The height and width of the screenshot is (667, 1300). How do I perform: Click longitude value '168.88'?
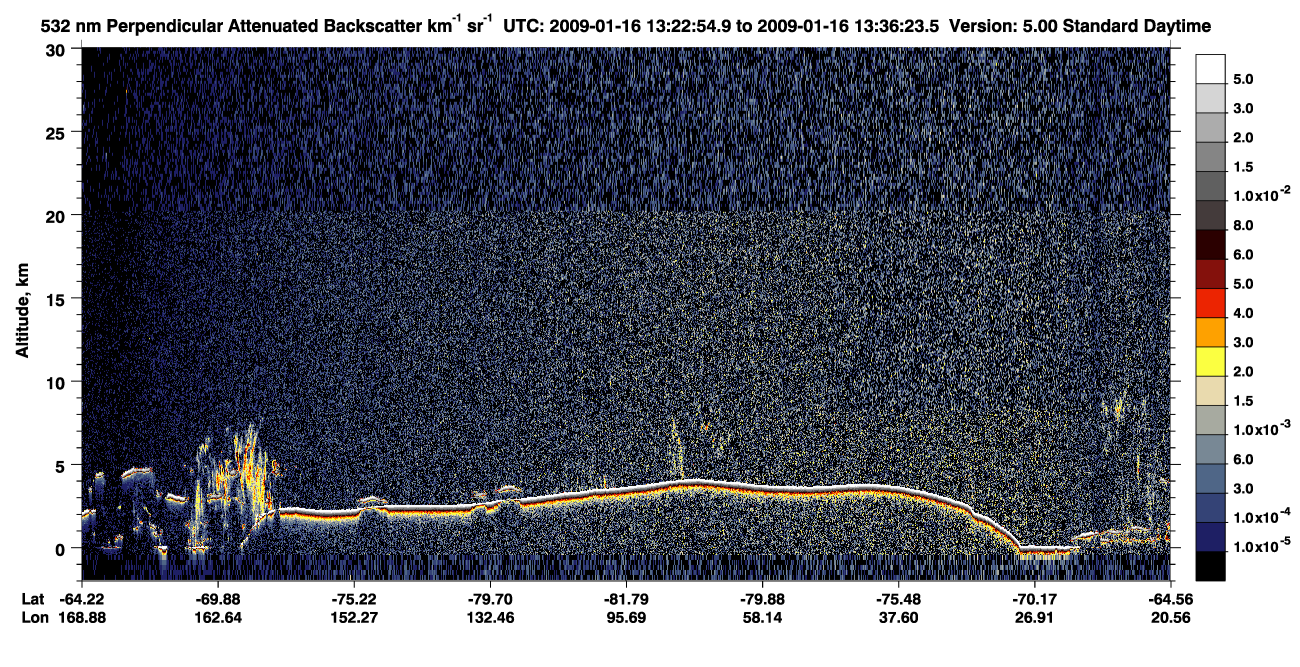82,618
